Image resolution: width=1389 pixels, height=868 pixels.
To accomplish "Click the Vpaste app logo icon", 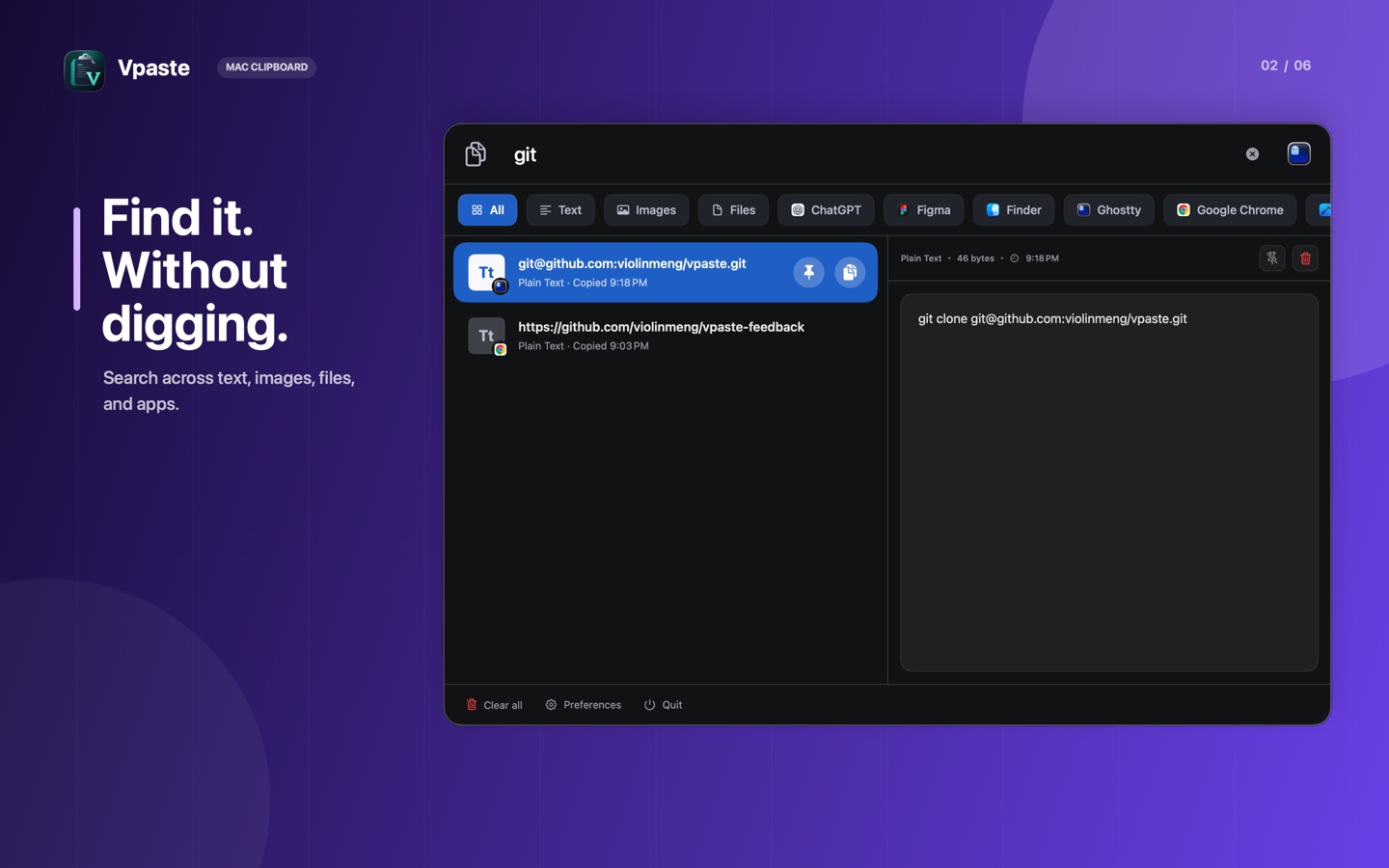I will [x=85, y=70].
